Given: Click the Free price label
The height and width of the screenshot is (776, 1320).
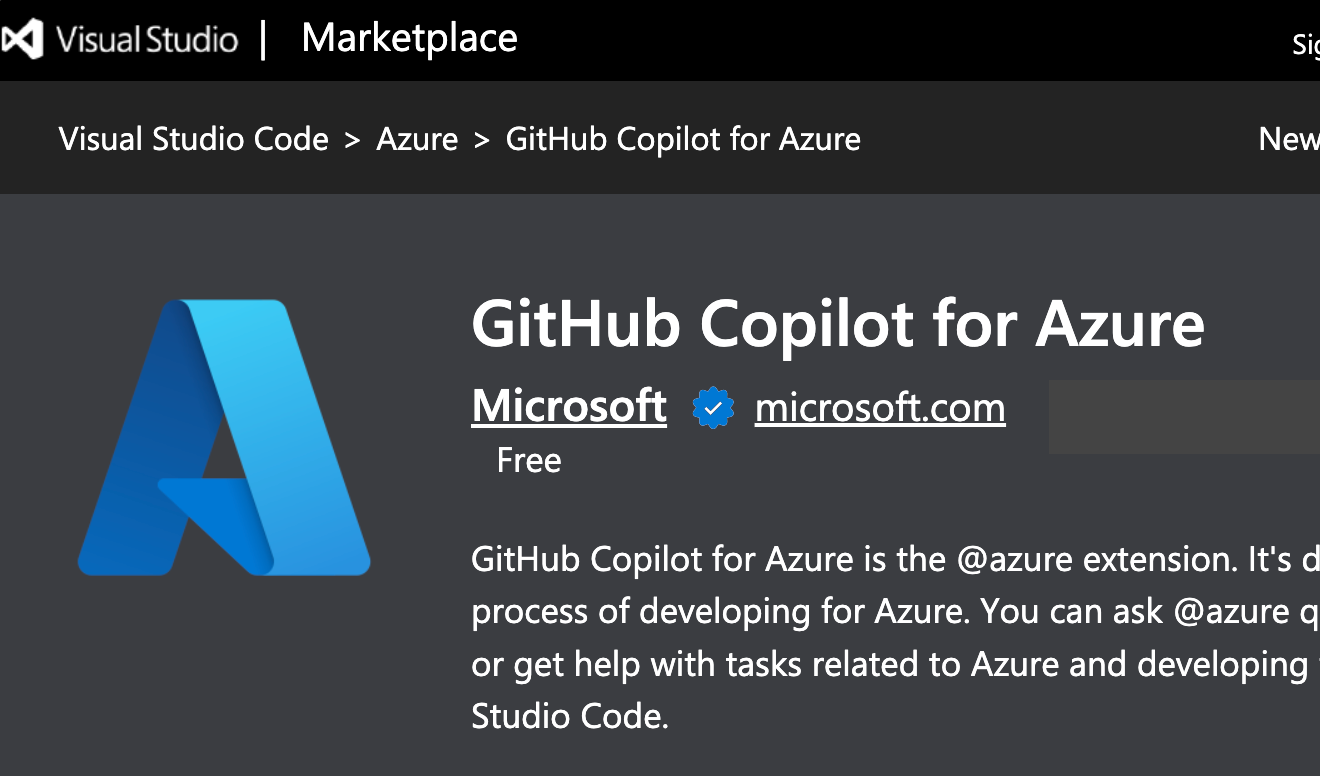Looking at the screenshot, I should (x=529, y=460).
